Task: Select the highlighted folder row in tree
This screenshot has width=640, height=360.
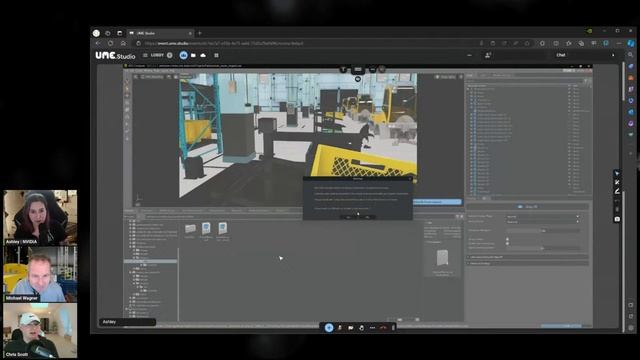Action: point(151,261)
